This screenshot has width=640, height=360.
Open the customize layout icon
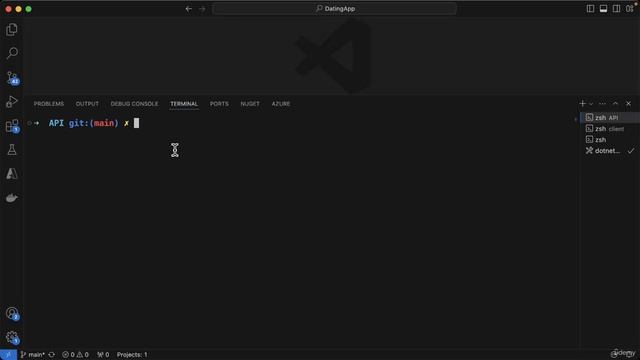tap(629, 9)
